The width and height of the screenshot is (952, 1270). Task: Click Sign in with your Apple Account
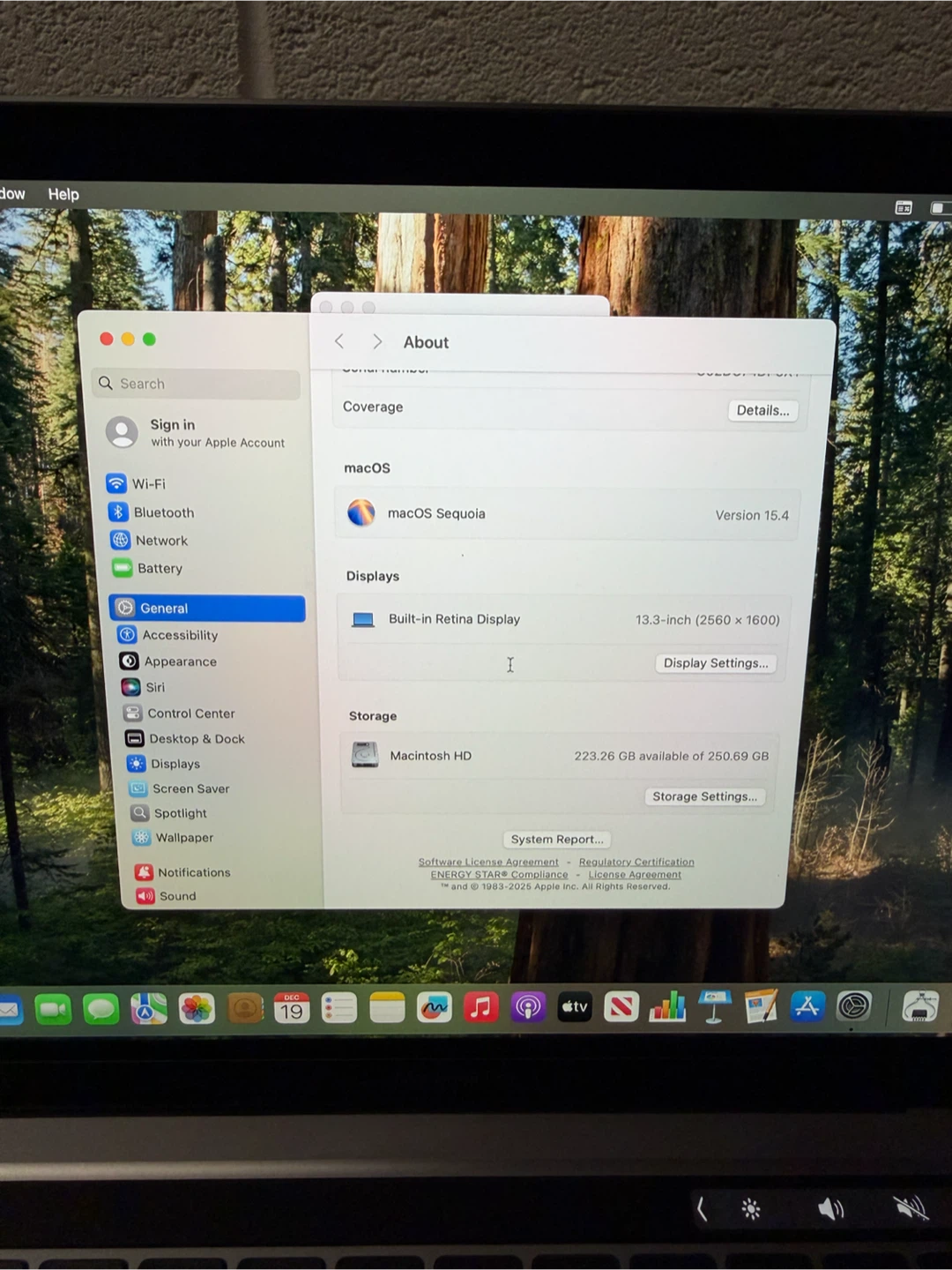[217, 432]
